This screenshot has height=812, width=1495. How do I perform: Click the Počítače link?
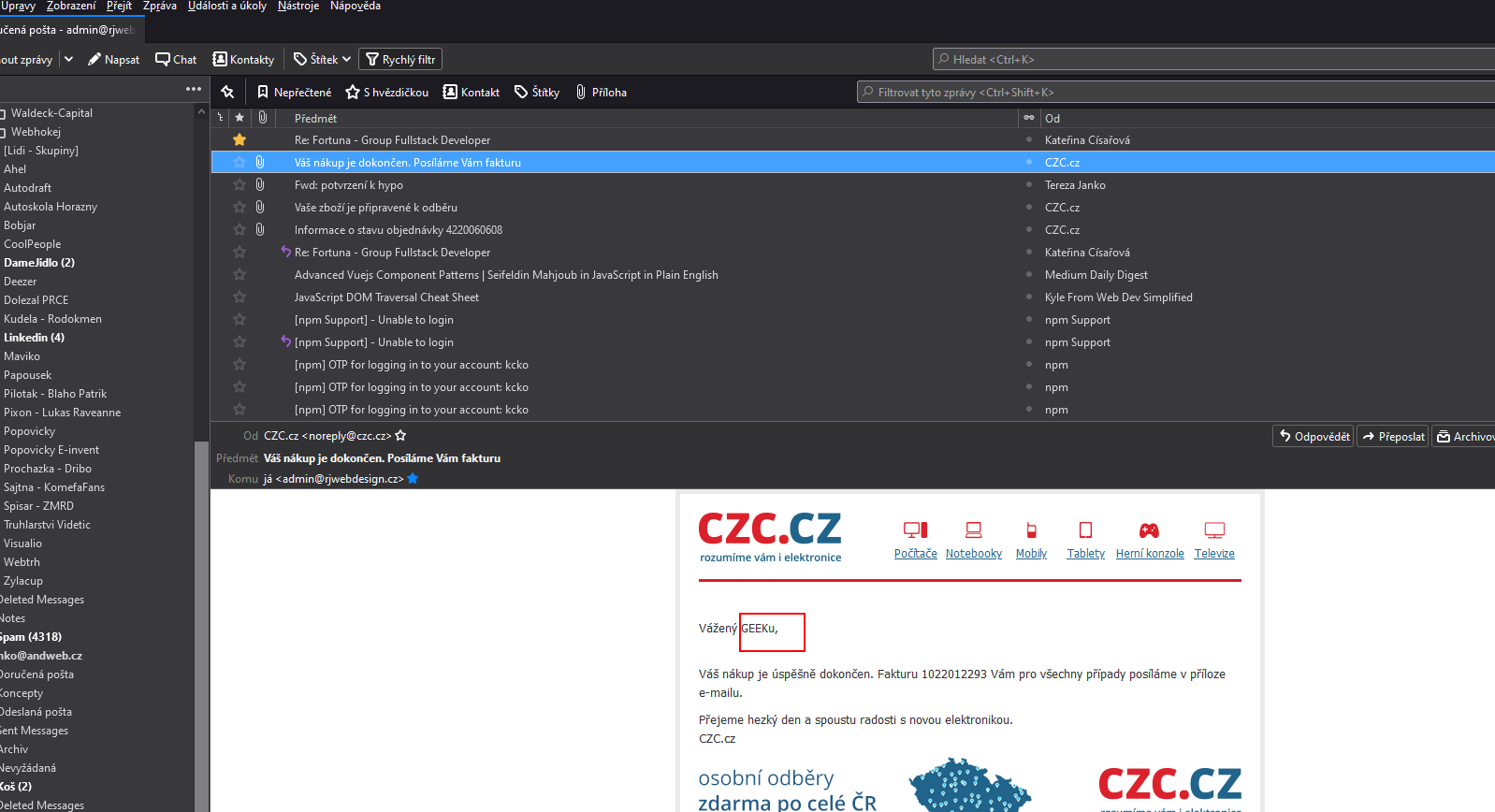[915, 554]
